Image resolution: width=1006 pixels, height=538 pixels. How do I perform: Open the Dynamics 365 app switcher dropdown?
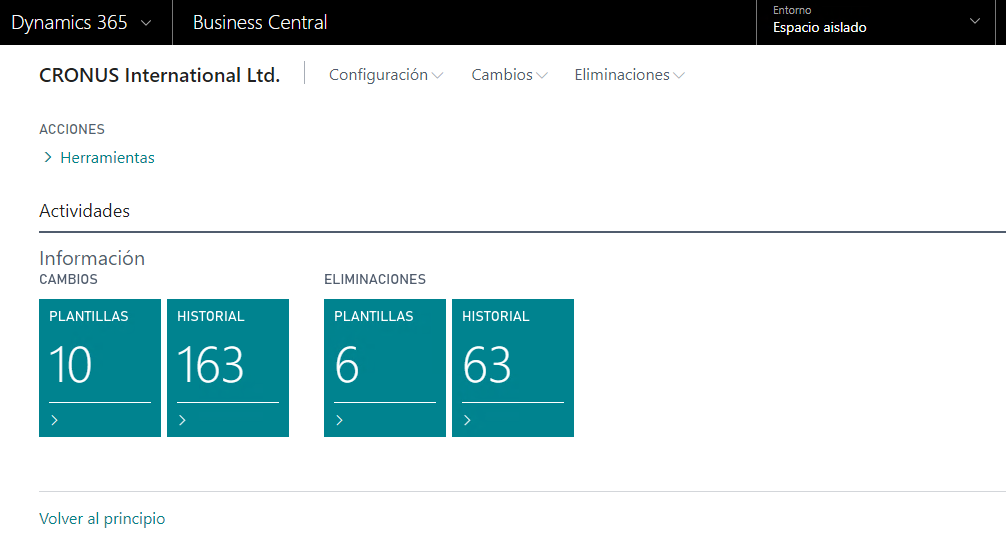point(81,22)
